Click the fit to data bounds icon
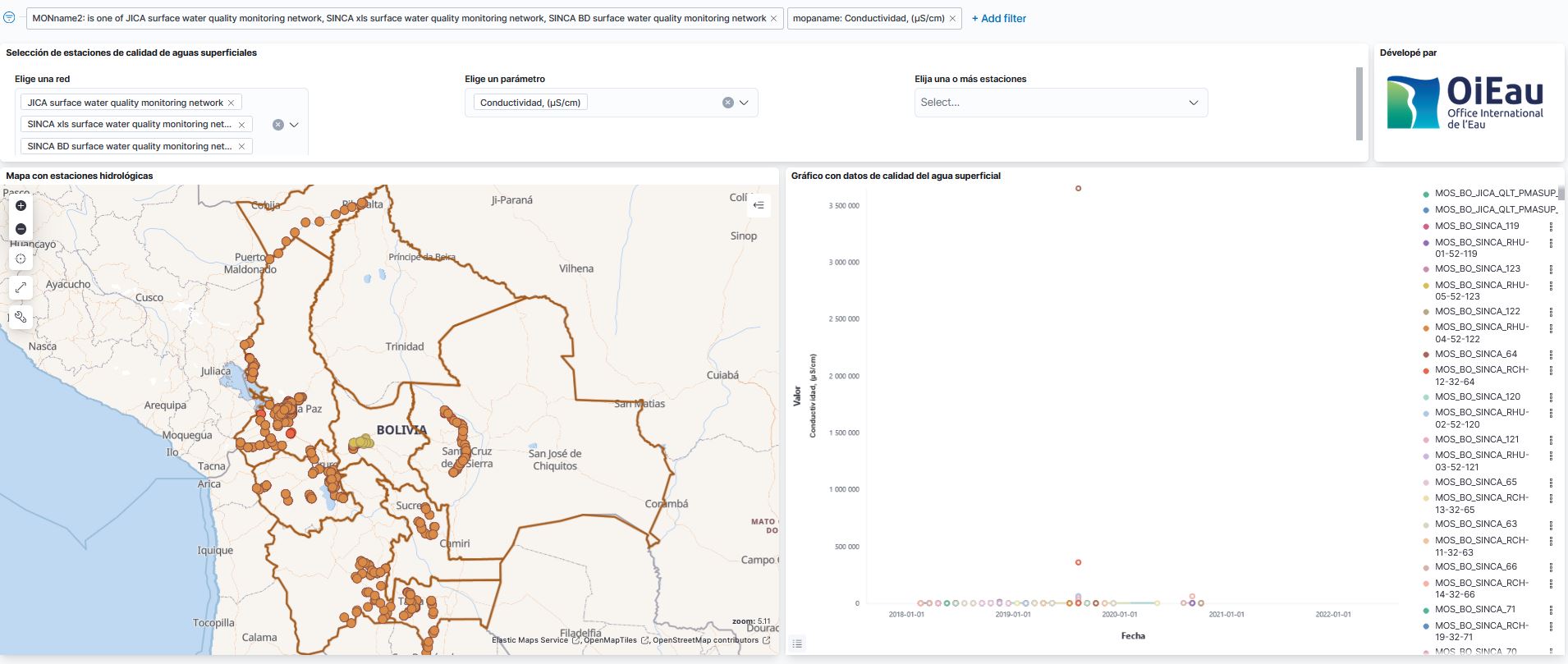1568x664 pixels. [21, 259]
